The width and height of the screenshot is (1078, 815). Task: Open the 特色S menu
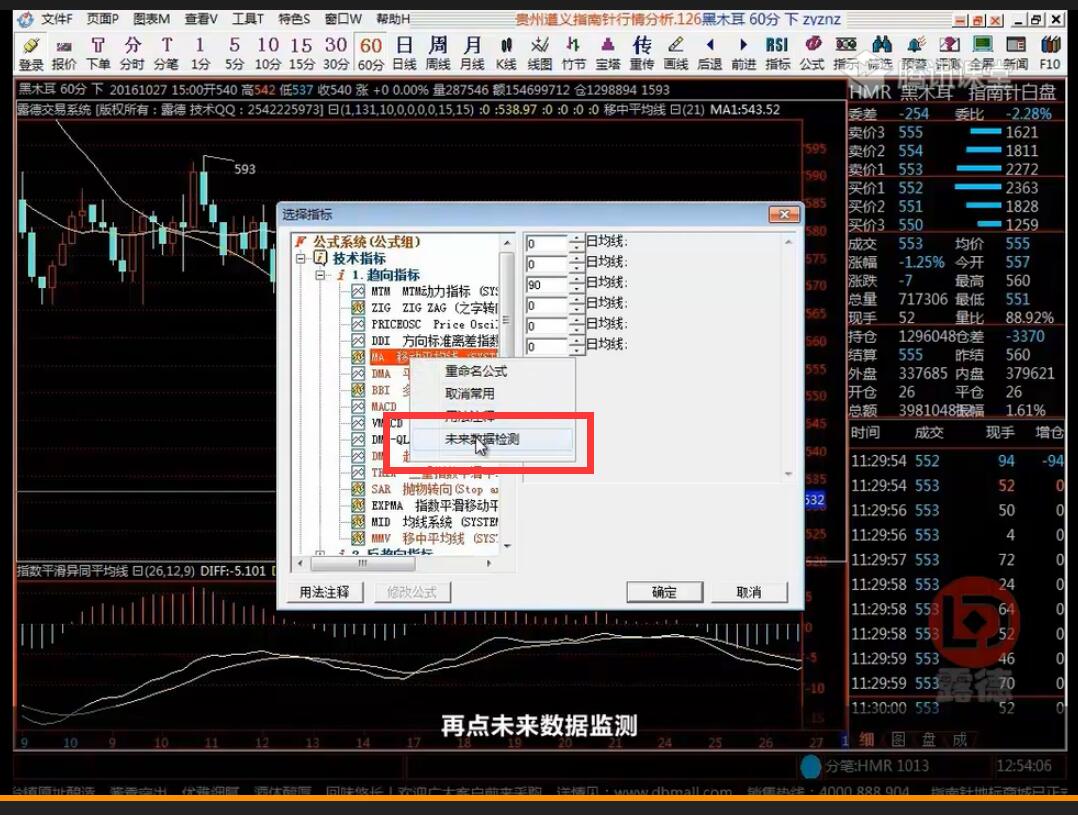pos(294,19)
